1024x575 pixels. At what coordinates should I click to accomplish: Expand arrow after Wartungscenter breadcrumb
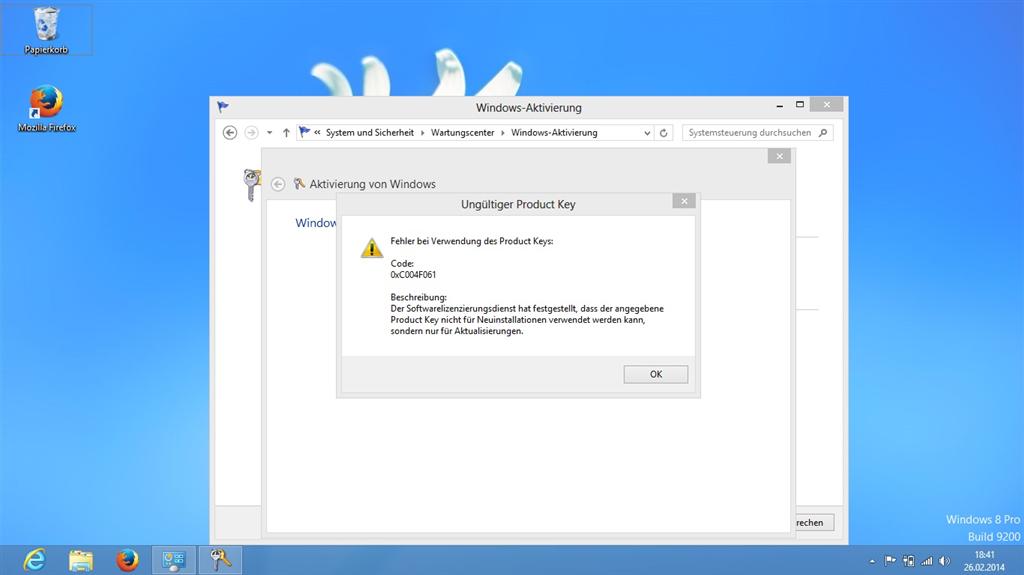tap(503, 133)
